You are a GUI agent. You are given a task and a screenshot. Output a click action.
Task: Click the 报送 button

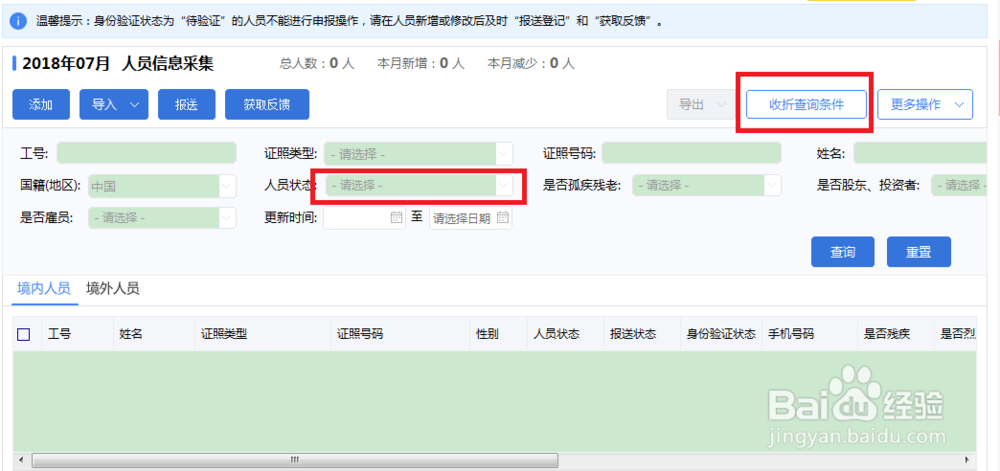(186, 105)
